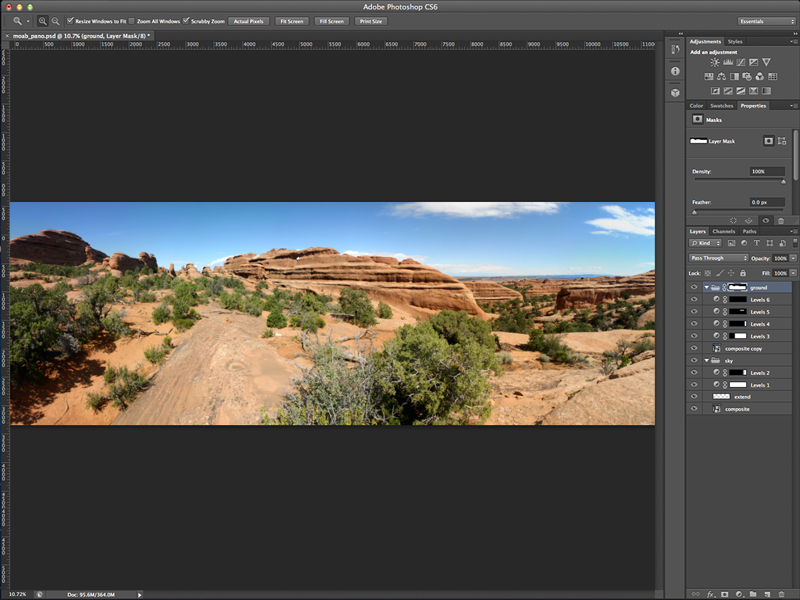Hide the composite copy layer
This screenshot has width=800, height=600.
coord(694,348)
